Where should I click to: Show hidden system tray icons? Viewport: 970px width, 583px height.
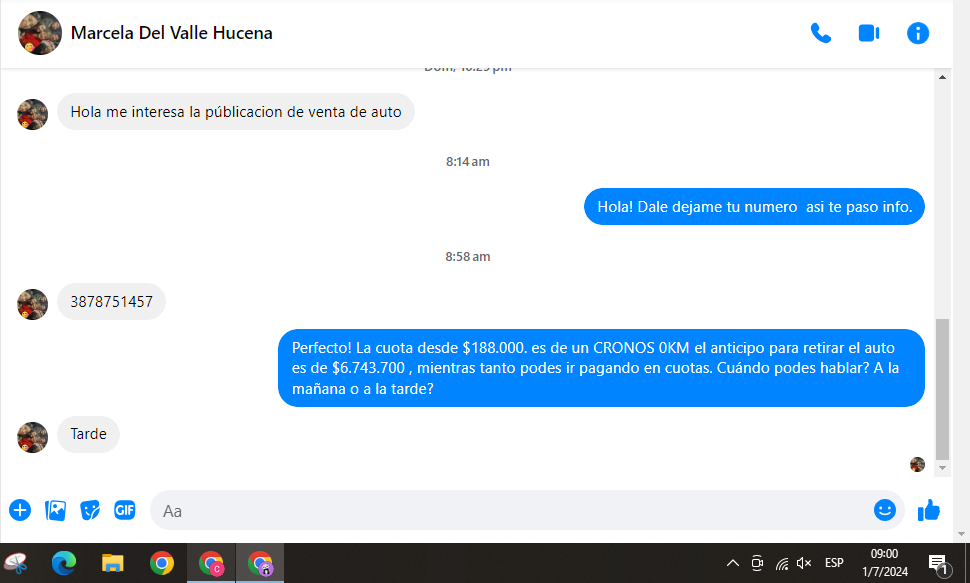[x=733, y=563]
